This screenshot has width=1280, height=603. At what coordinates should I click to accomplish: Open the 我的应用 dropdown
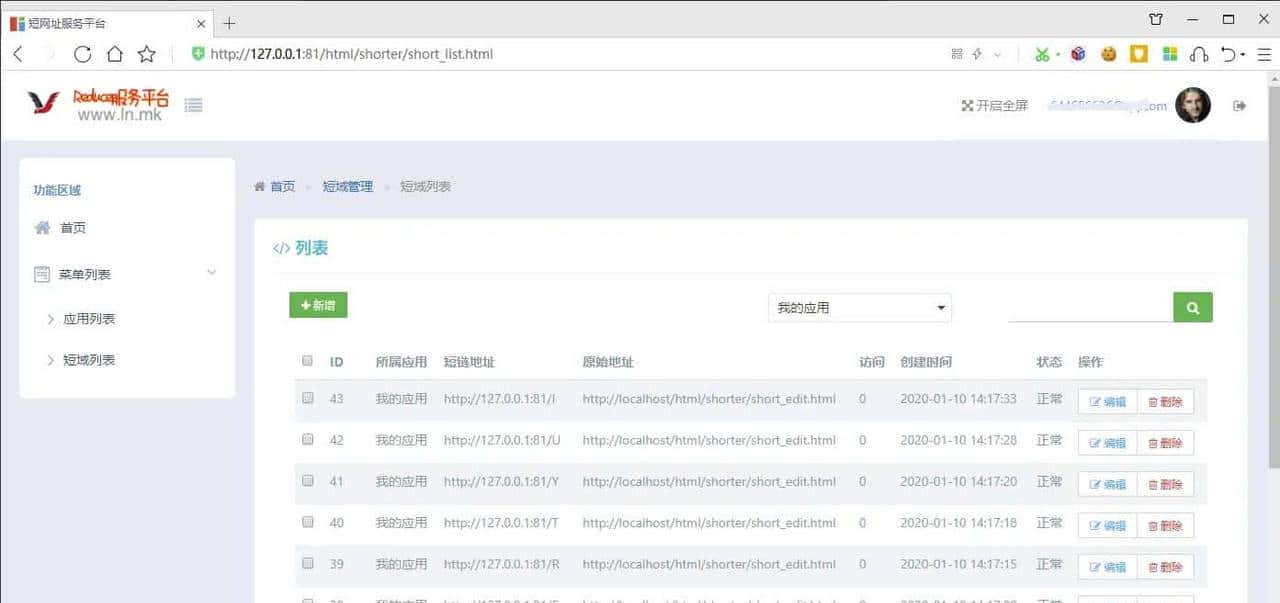tap(859, 307)
